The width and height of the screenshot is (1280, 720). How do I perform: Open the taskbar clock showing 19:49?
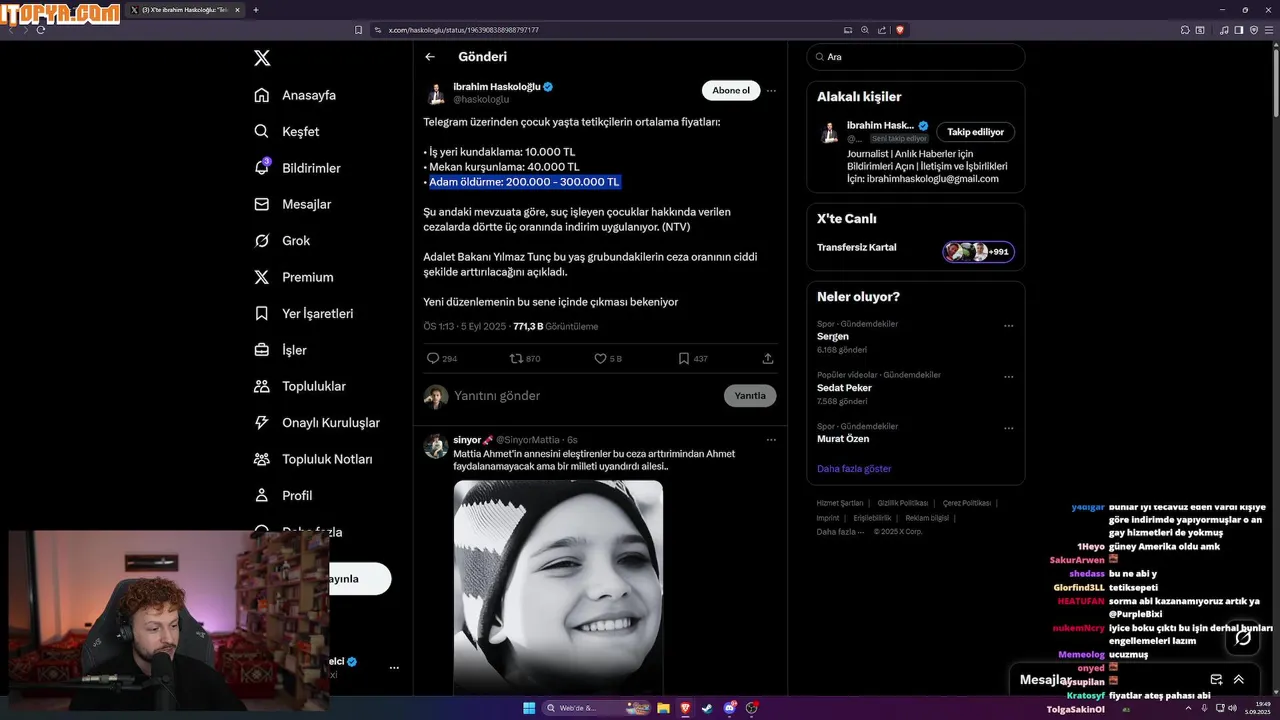click(1257, 708)
